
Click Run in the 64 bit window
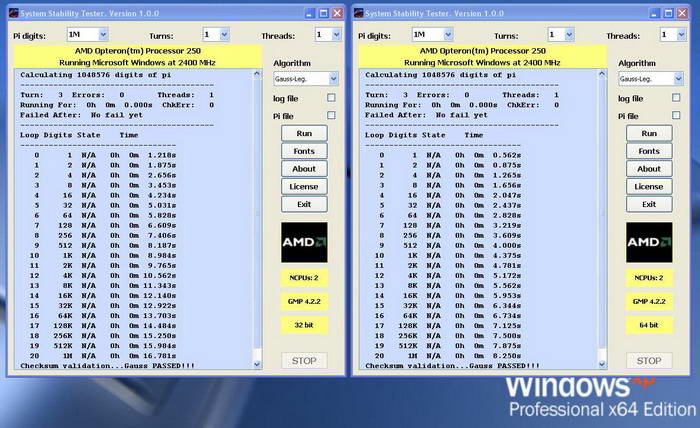click(x=649, y=133)
